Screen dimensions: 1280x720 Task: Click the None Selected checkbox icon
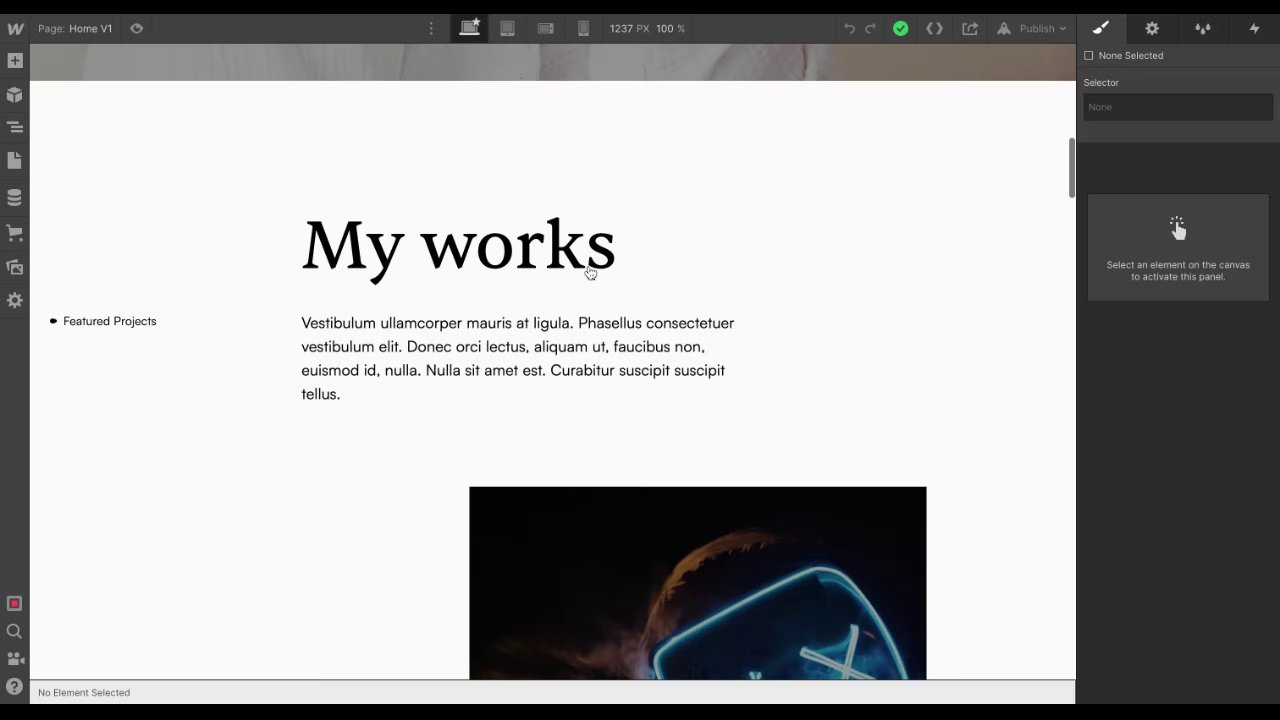point(1089,55)
